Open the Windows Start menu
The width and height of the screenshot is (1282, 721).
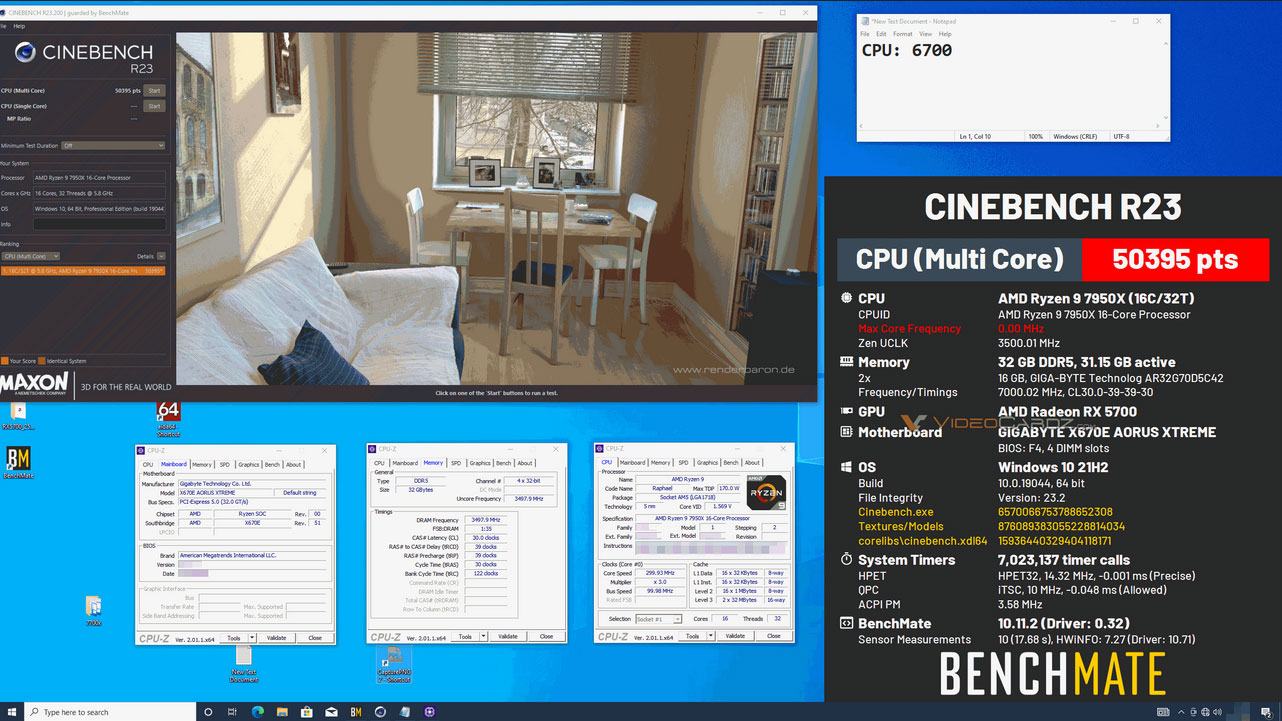[11, 712]
